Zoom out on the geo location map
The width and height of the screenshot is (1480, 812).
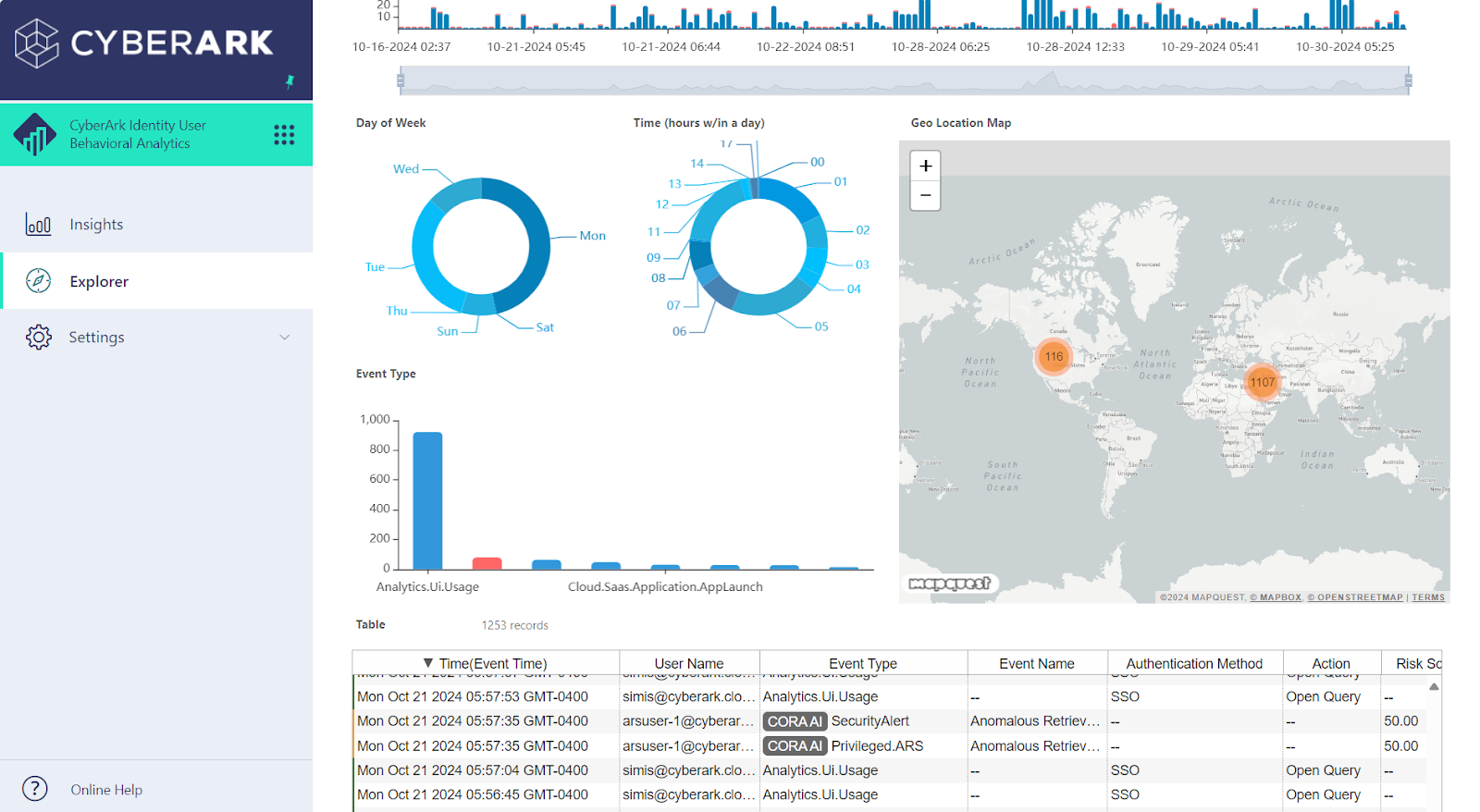pos(925,195)
